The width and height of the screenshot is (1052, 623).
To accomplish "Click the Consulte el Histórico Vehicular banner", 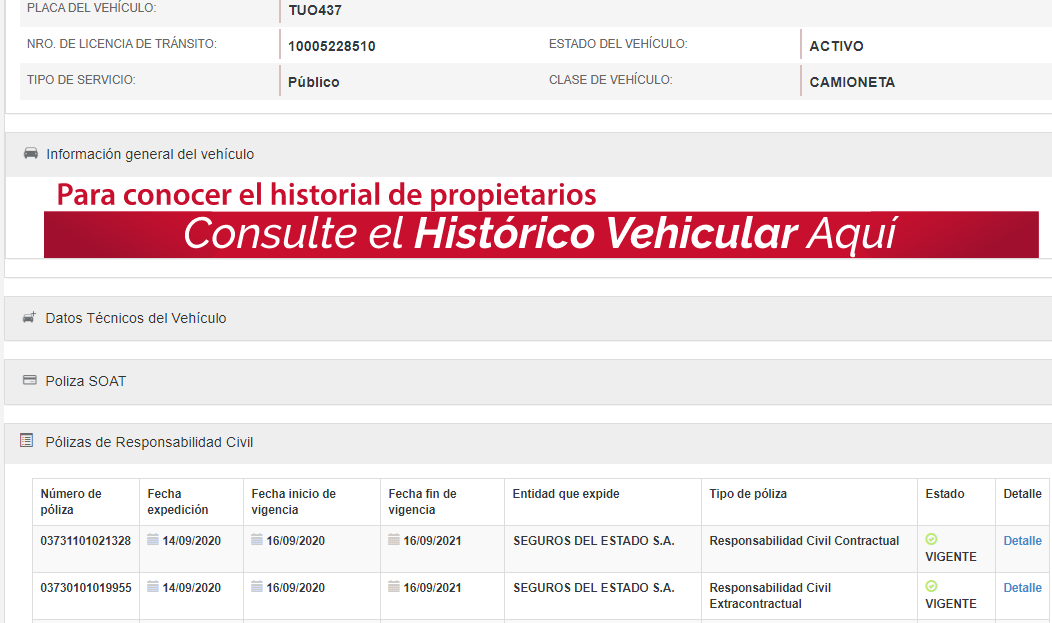I will [540, 234].
